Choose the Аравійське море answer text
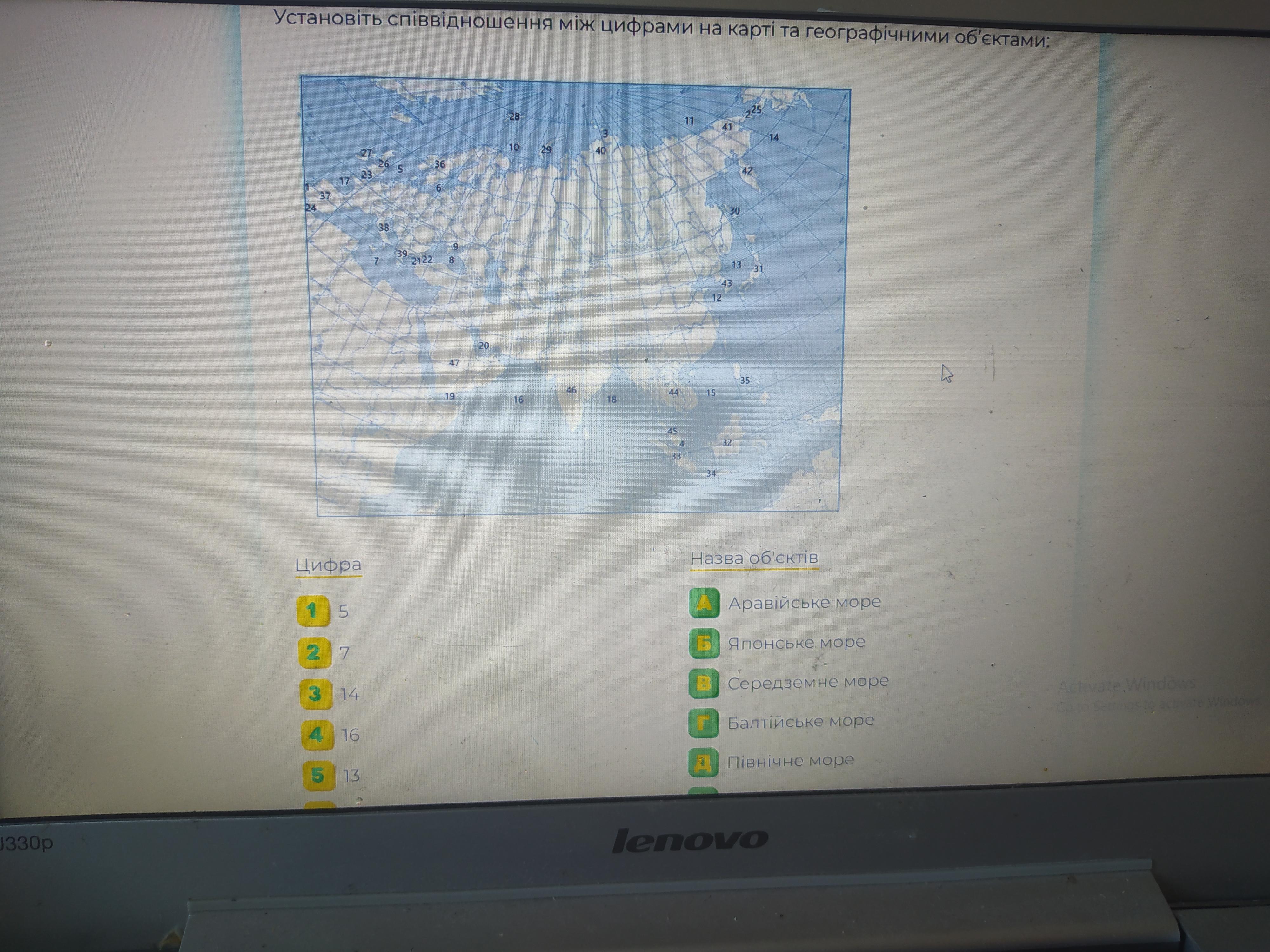Screen dimensions: 1270x952 click(804, 603)
